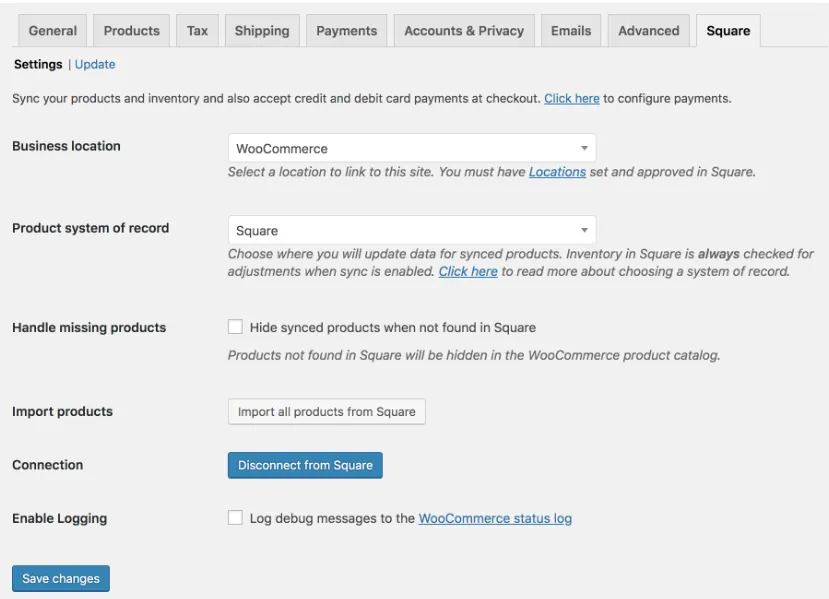
Task: Select the Payments tab
Action: click(x=346, y=31)
